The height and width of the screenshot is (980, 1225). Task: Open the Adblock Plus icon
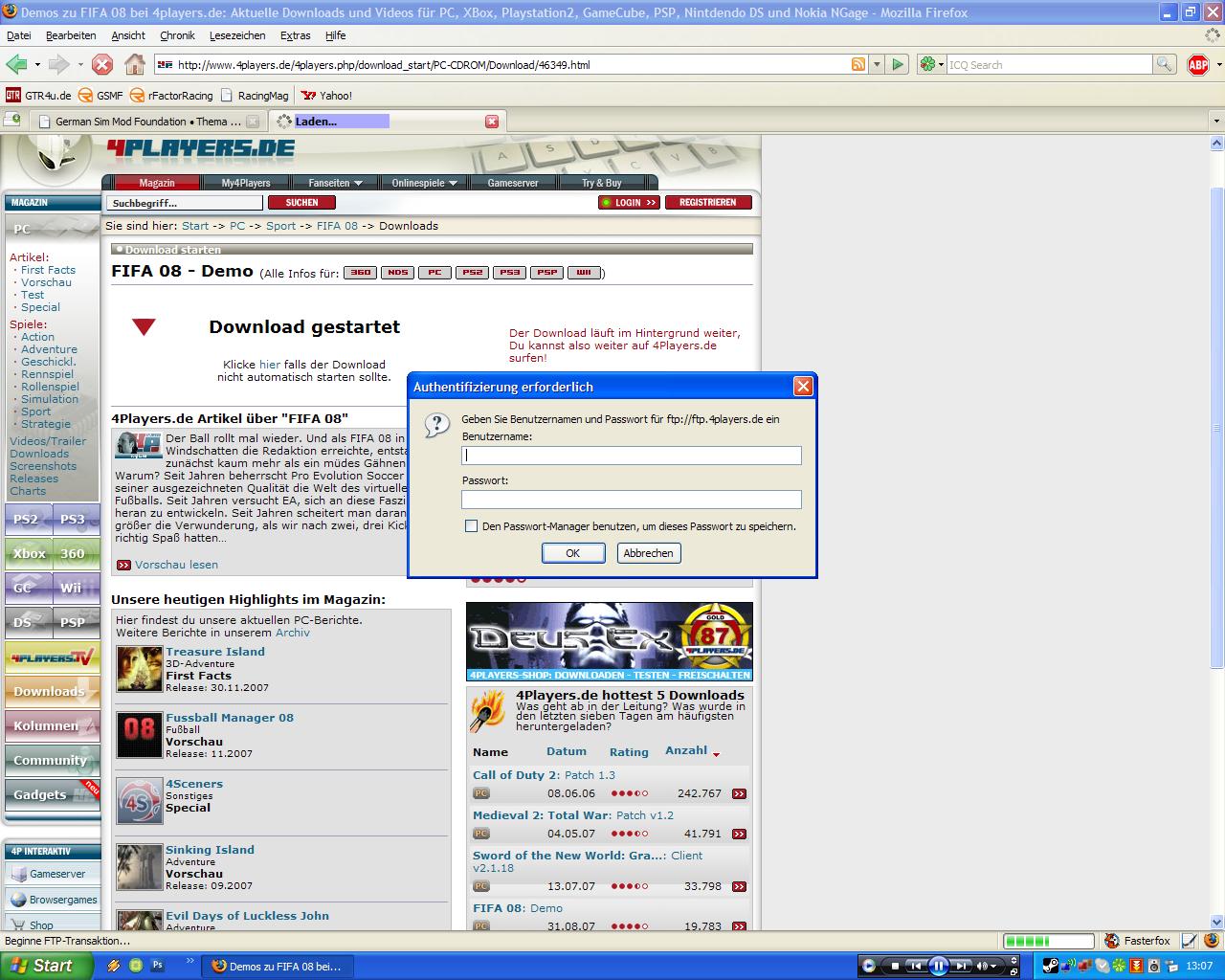(1197, 65)
